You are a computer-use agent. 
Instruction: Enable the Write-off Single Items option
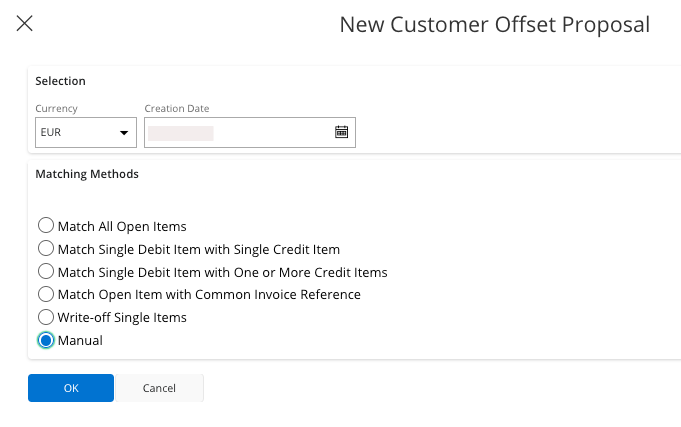[x=46, y=317]
